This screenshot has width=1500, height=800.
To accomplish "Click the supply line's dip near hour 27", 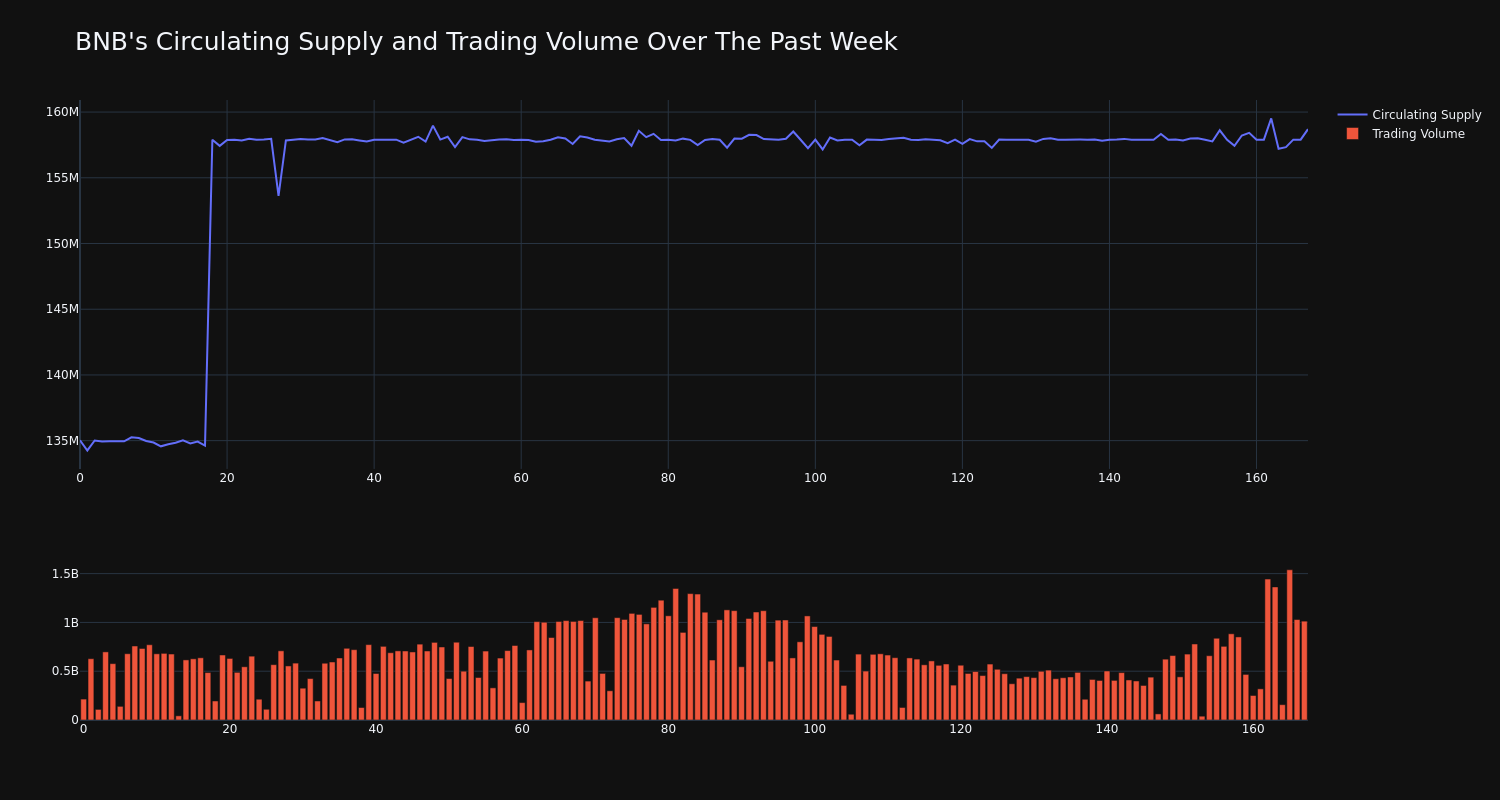I will [278, 195].
